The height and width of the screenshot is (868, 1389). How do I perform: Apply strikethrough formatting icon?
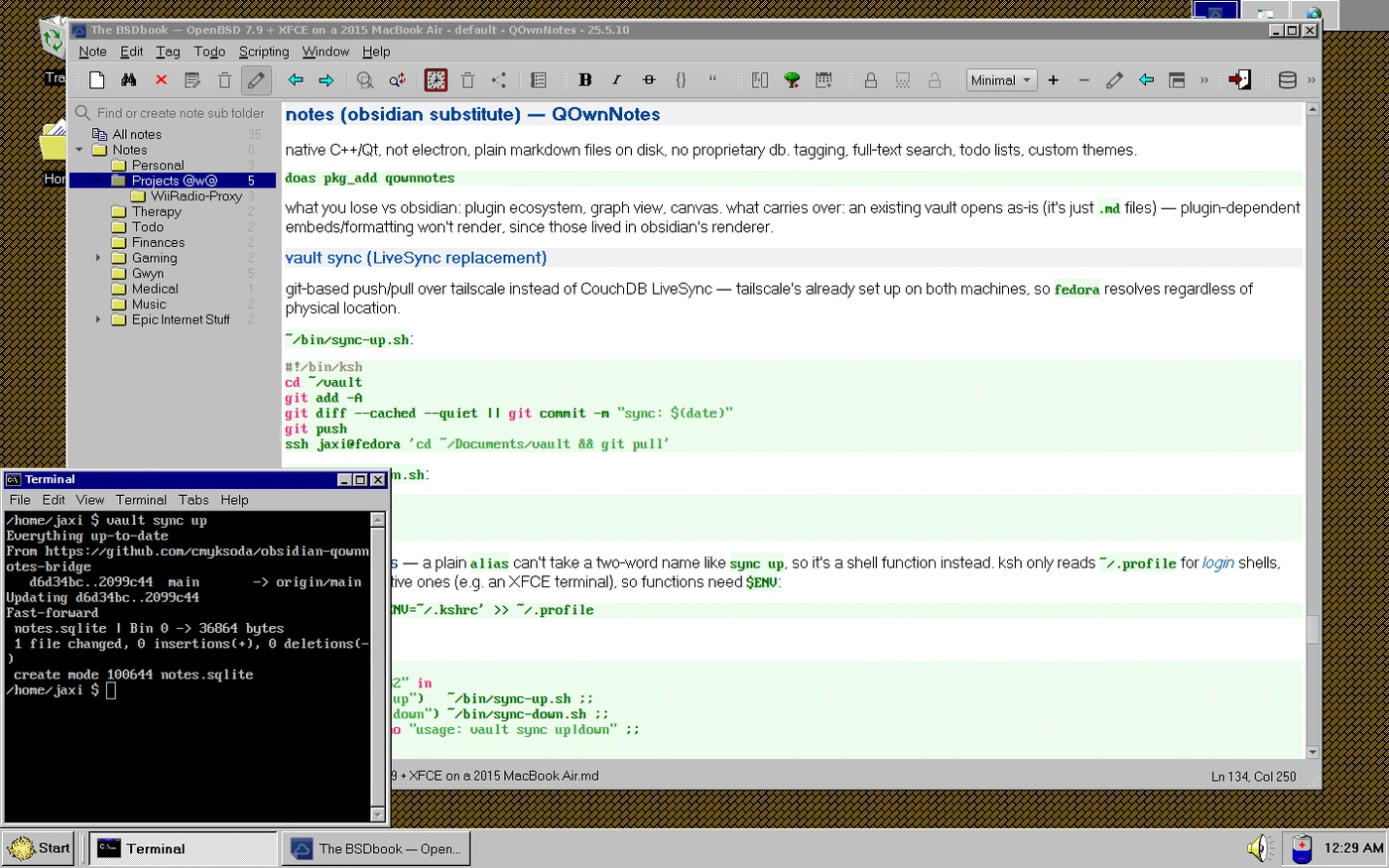[x=649, y=80]
